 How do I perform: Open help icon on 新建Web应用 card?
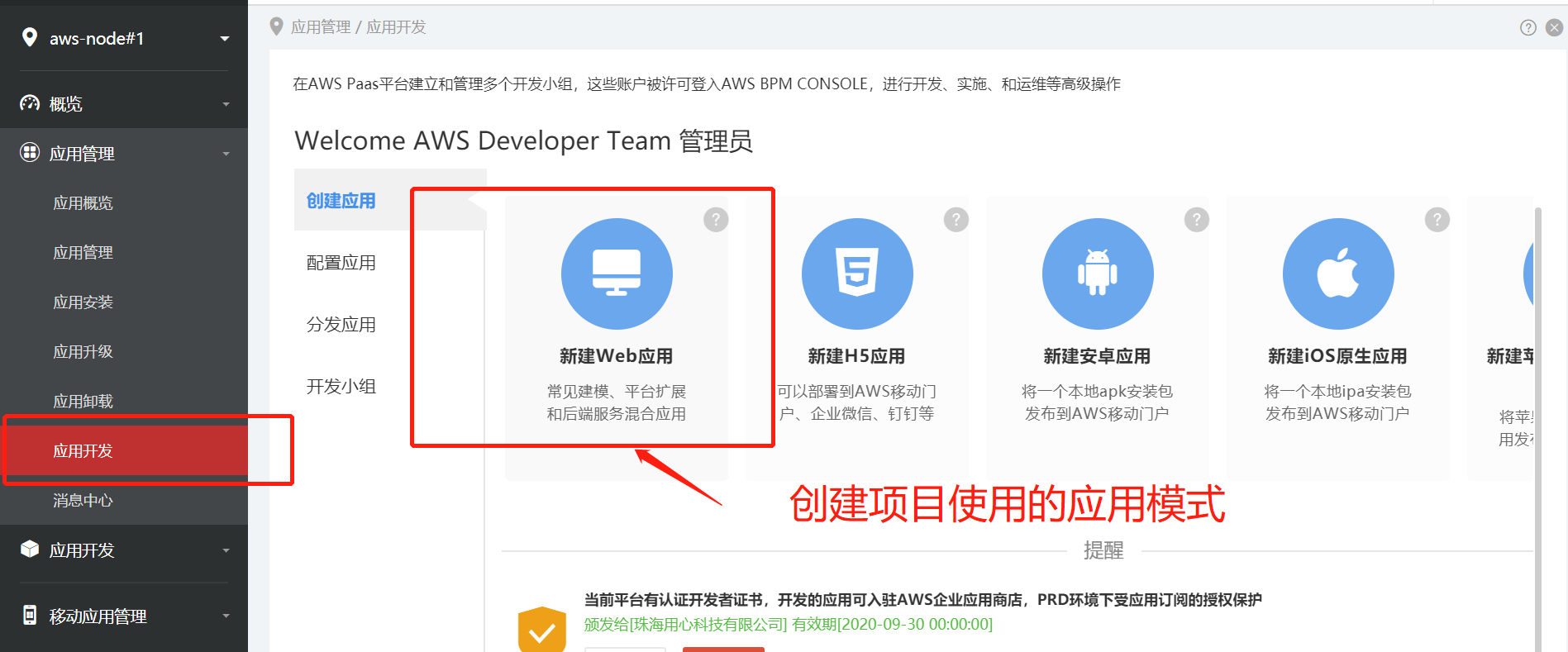716,220
